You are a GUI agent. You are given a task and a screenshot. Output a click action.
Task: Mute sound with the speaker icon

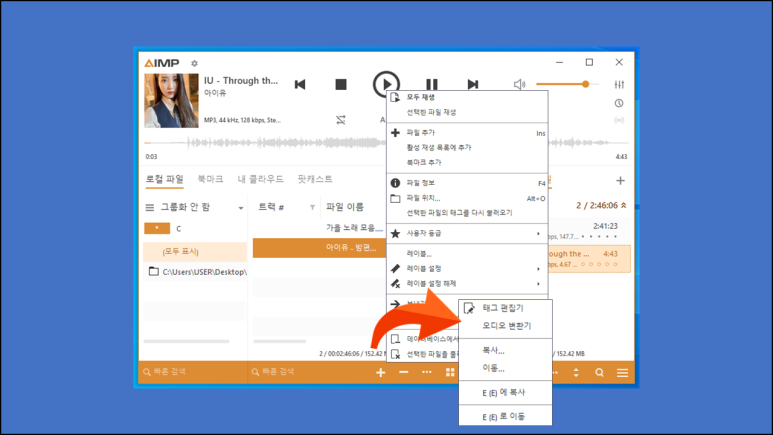click(x=520, y=84)
